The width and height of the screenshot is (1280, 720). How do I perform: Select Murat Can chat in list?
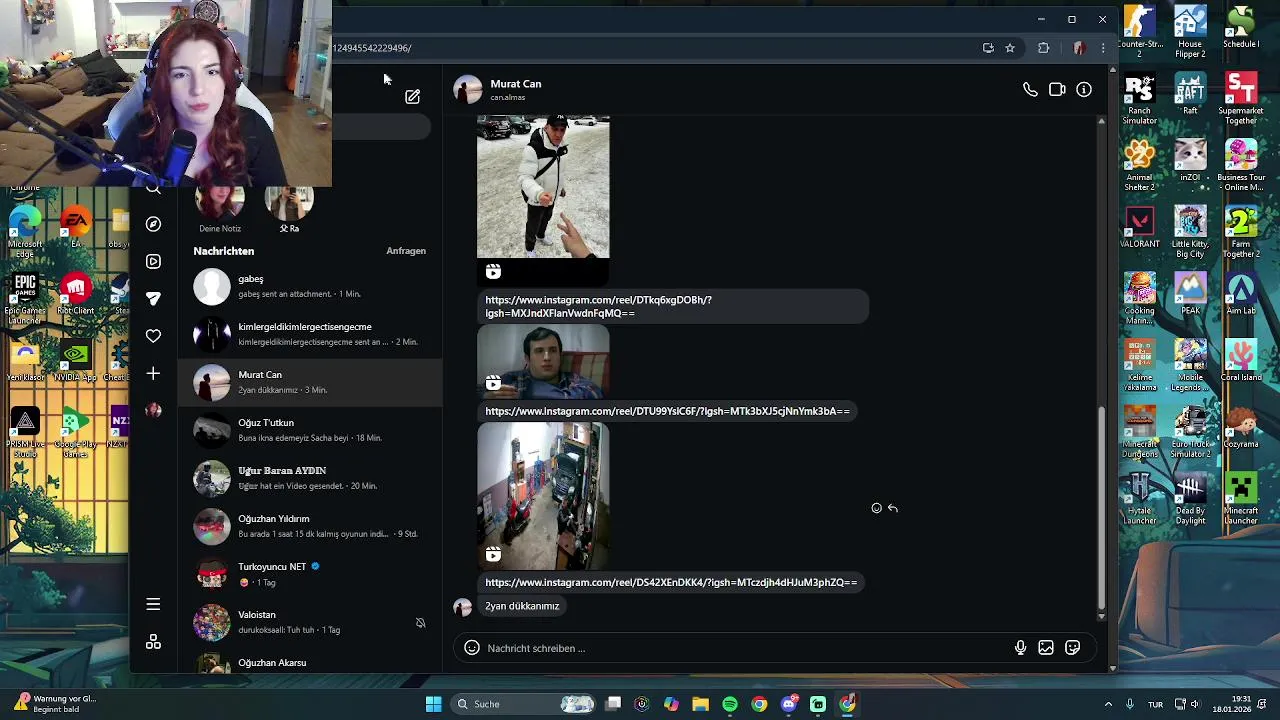(310, 382)
